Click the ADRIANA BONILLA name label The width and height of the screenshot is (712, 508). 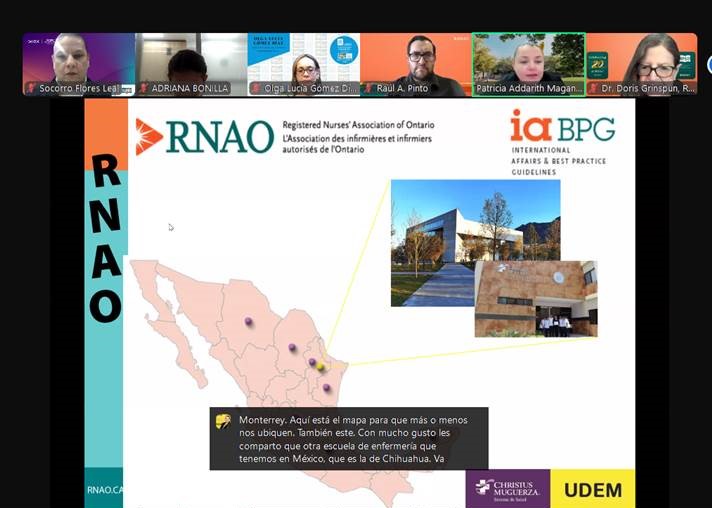click(x=189, y=88)
